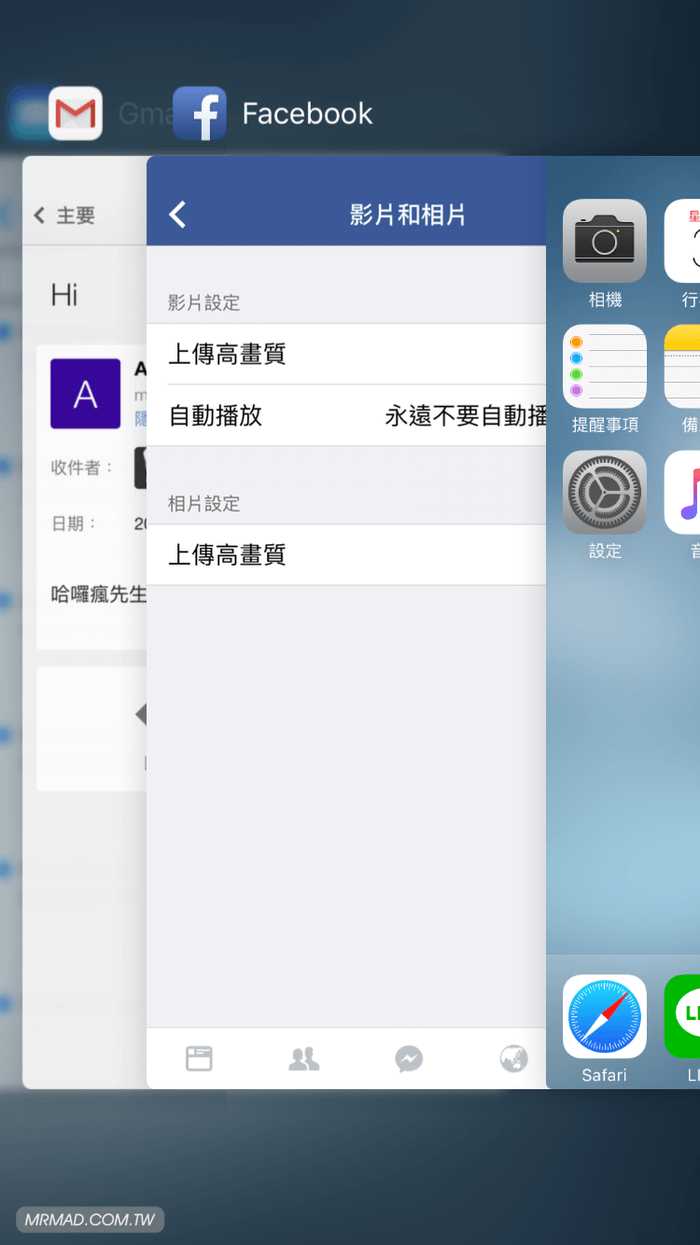This screenshot has width=700, height=1245.
Task: Tap 日期 label in Gmail card
Action: click(x=75, y=523)
